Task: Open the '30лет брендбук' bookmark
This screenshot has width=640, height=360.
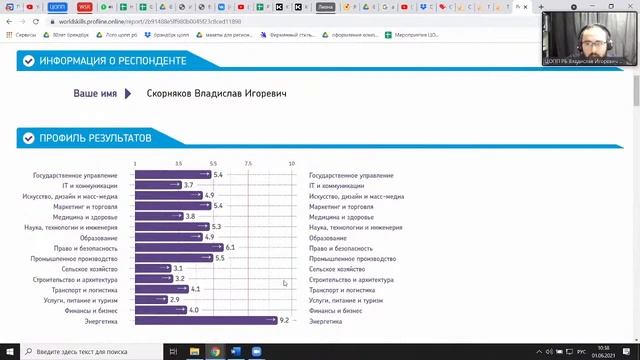Action: (x=66, y=35)
